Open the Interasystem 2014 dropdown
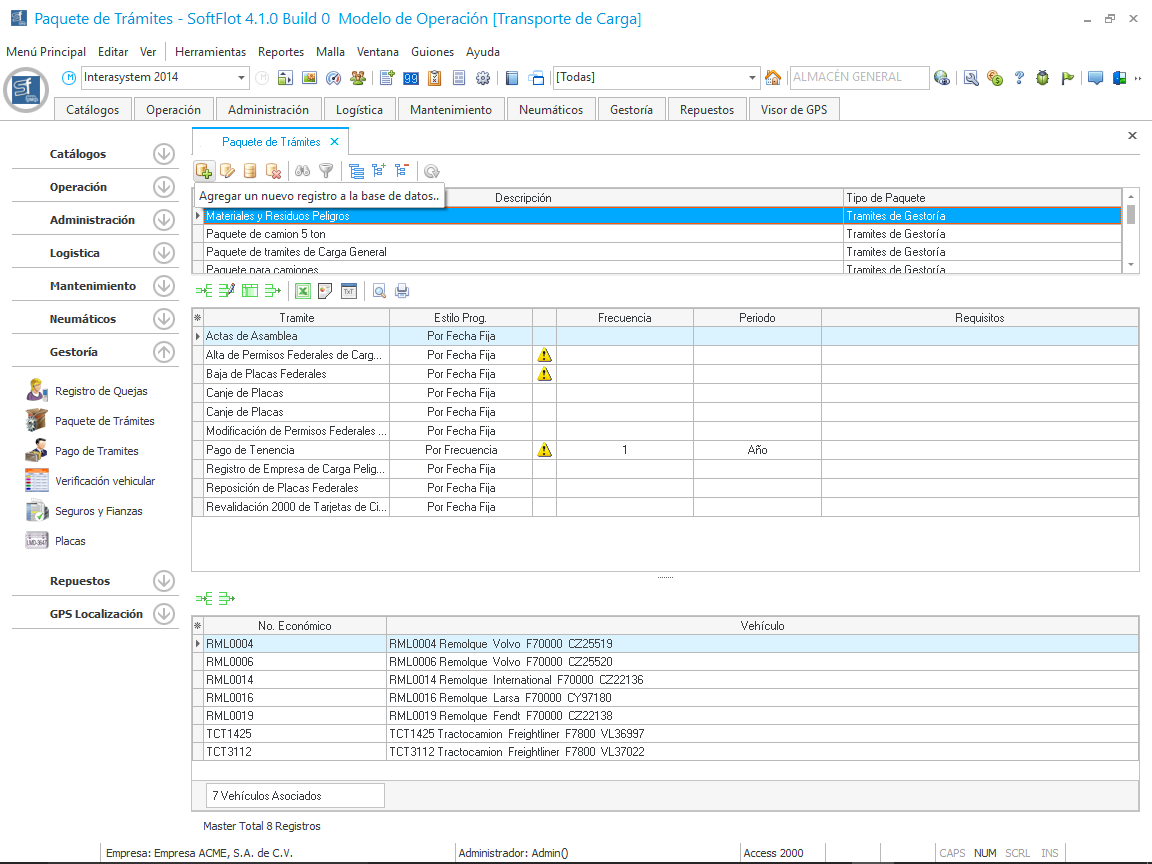This screenshot has height=864, width=1152. (x=242, y=78)
